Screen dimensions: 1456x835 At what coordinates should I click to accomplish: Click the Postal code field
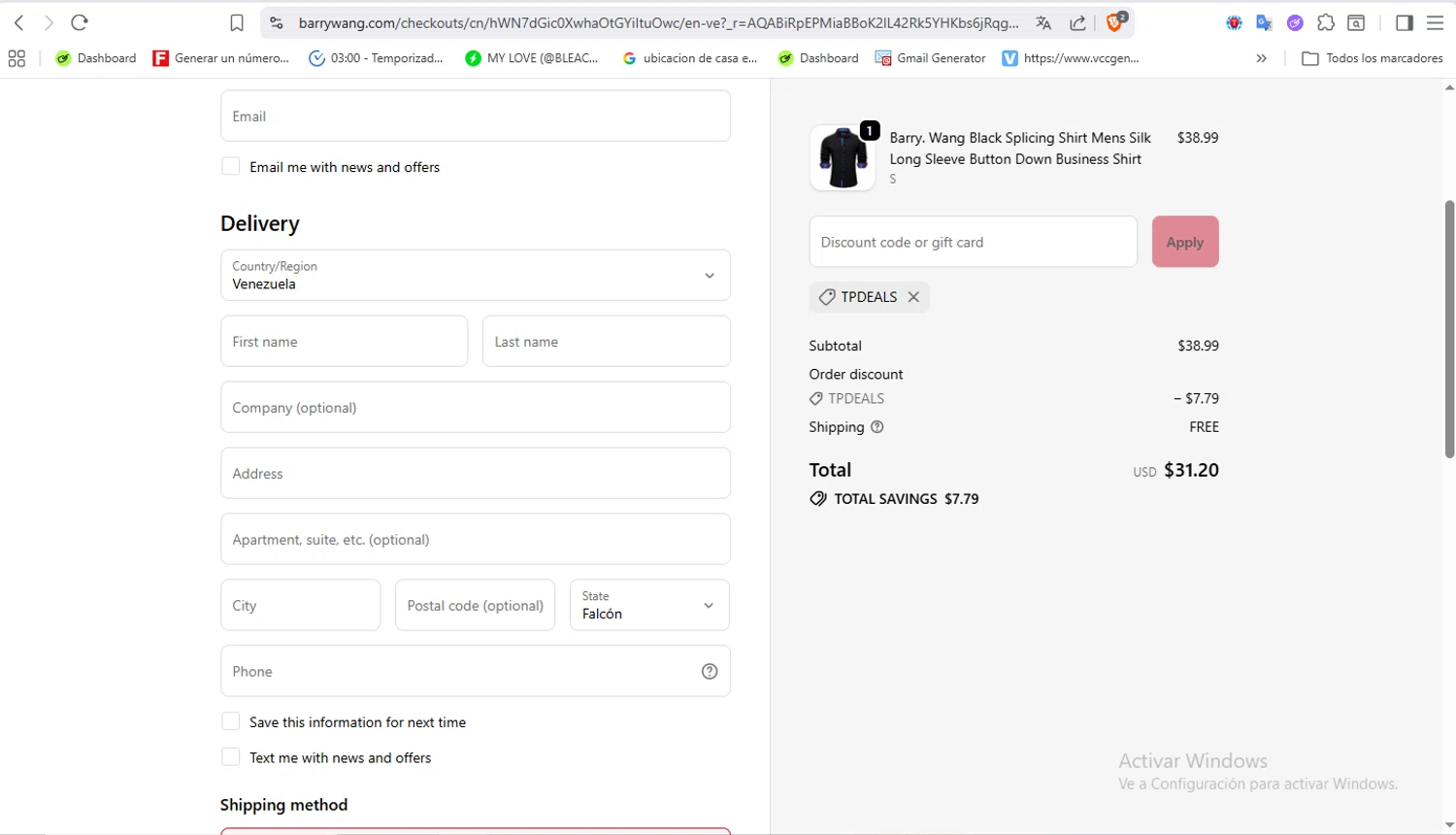click(476, 605)
